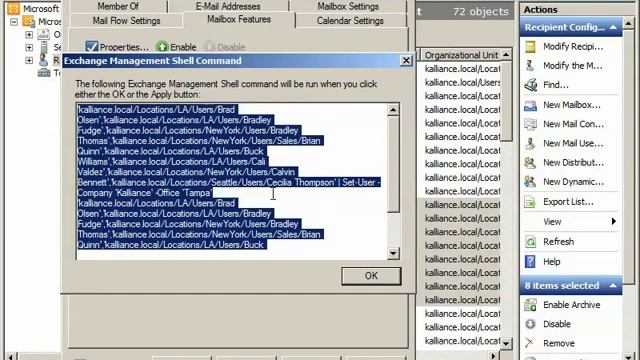
Task: Click the kalliance.local/Users row in list
Action: pyautogui.click(x=462, y=82)
